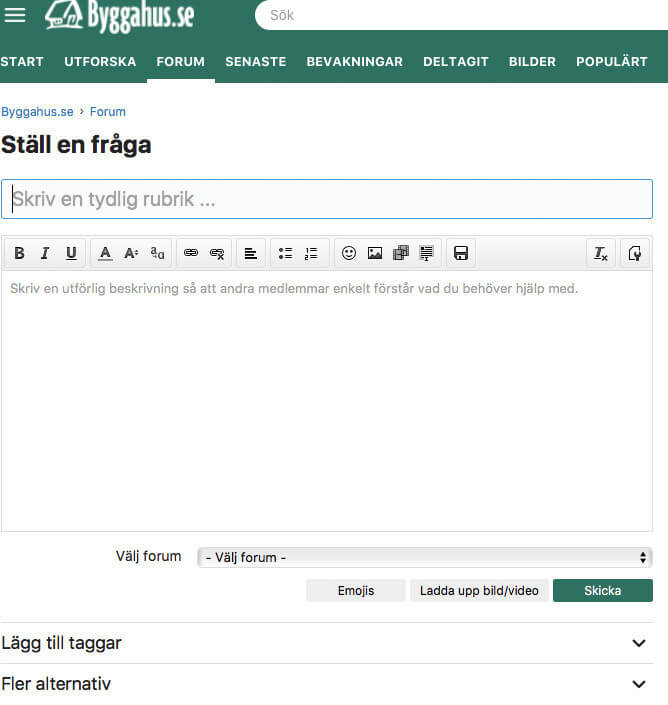Open the Välj forum dropdown
Screen dimensions: 668x705
(425, 557)
